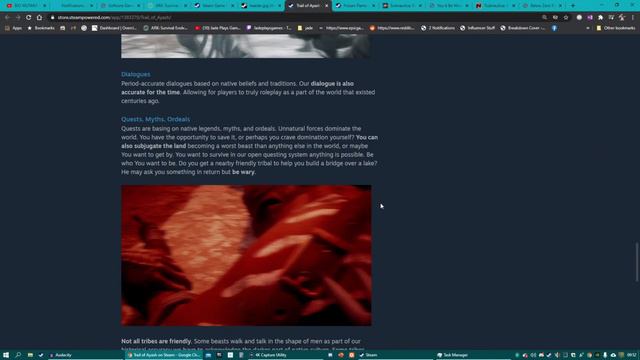
Task: Open the jadeplaysgames Twitch bookmark
Action: 269,28
